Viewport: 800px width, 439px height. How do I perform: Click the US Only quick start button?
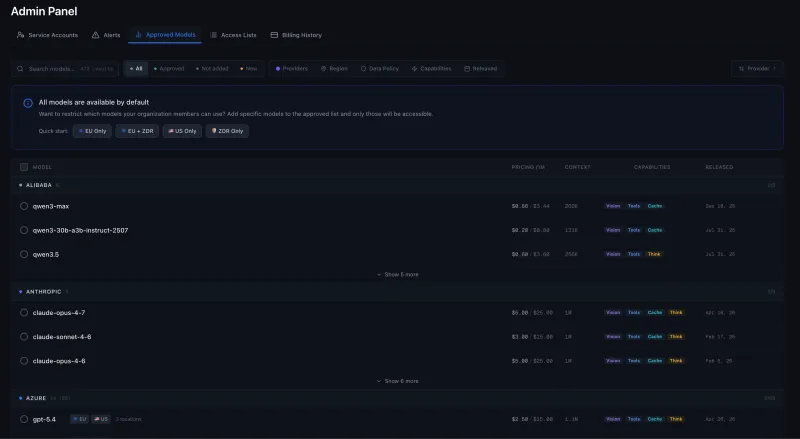182,131
